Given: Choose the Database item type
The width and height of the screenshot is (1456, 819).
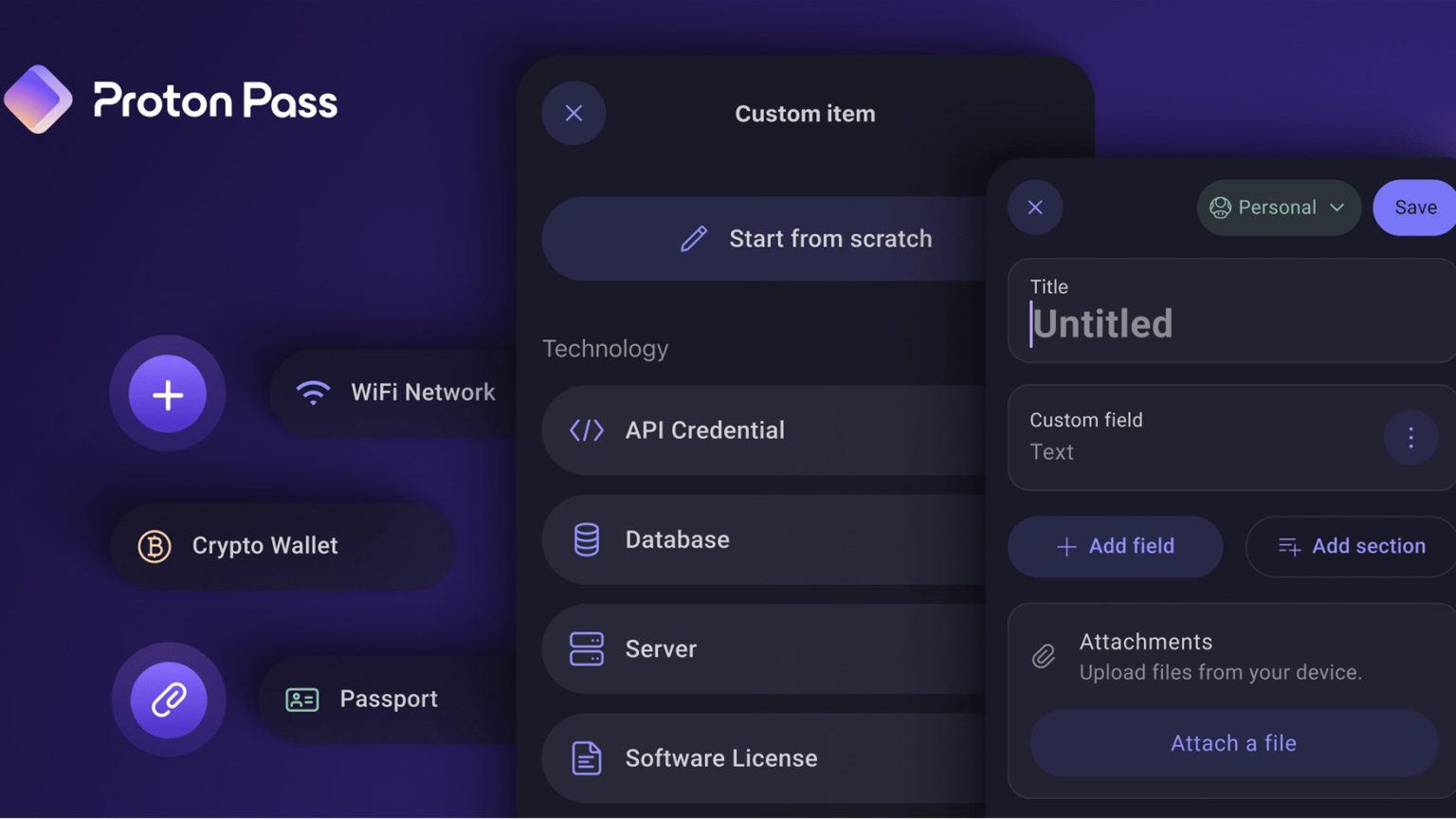Looking at the screenshot, I should pos(677,539).
